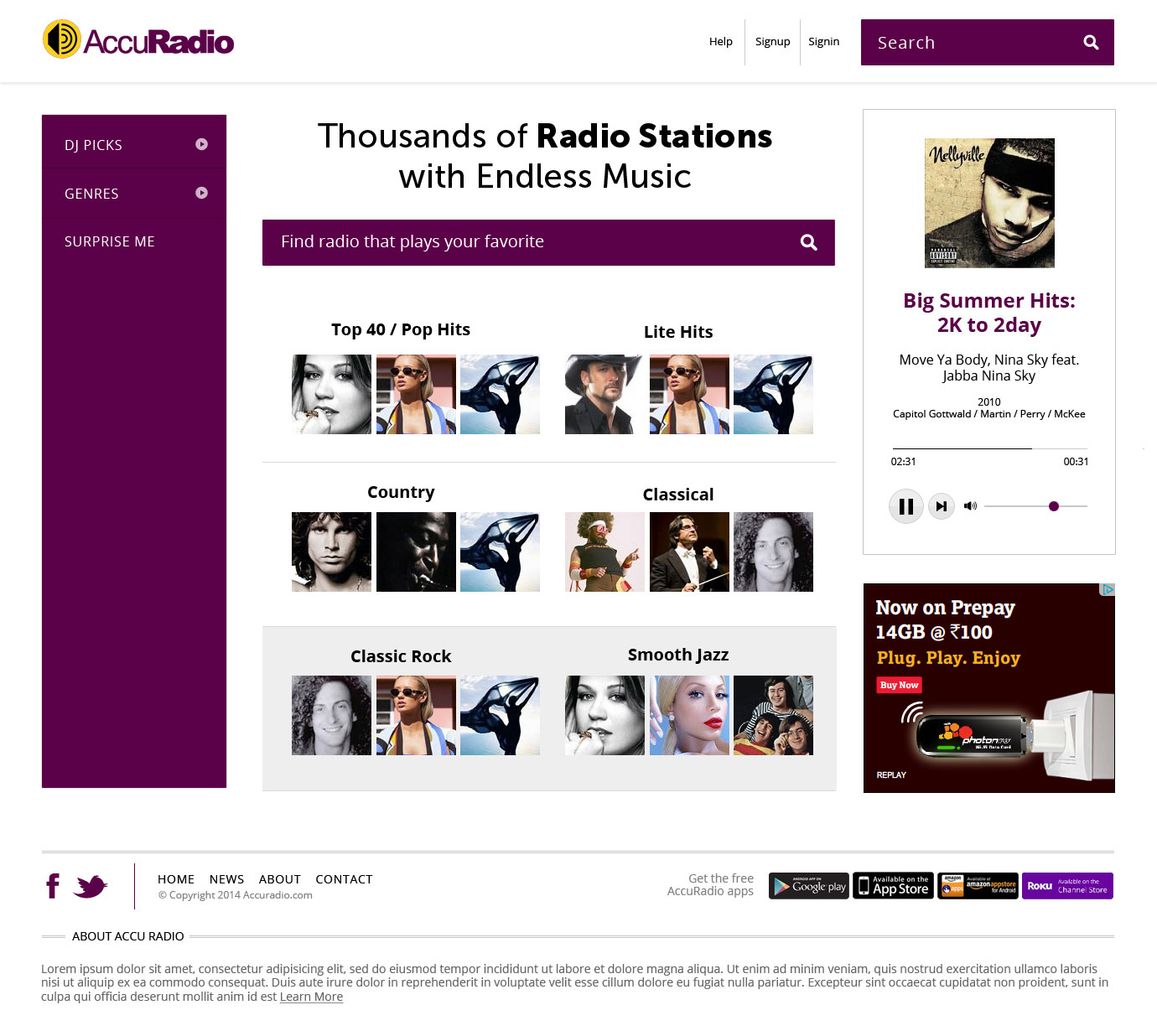
Task: Adjust the volume slider knob
Action: point(1054,506)
